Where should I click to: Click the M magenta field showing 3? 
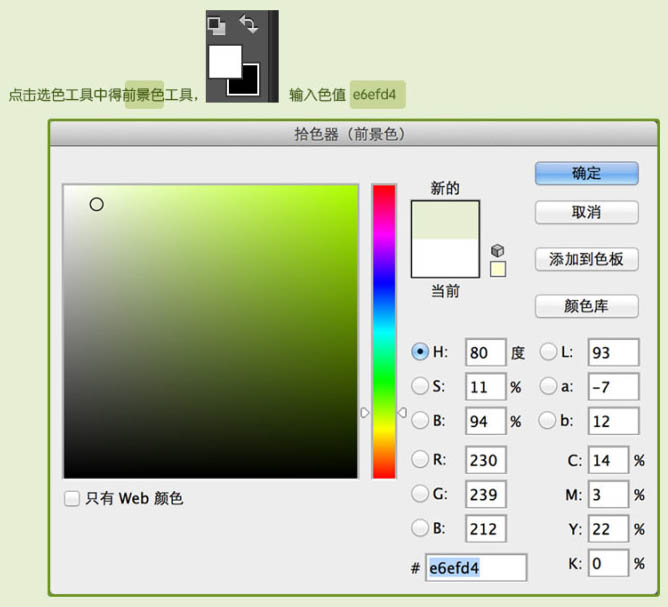pyautogui.click(x=608, y=494)
